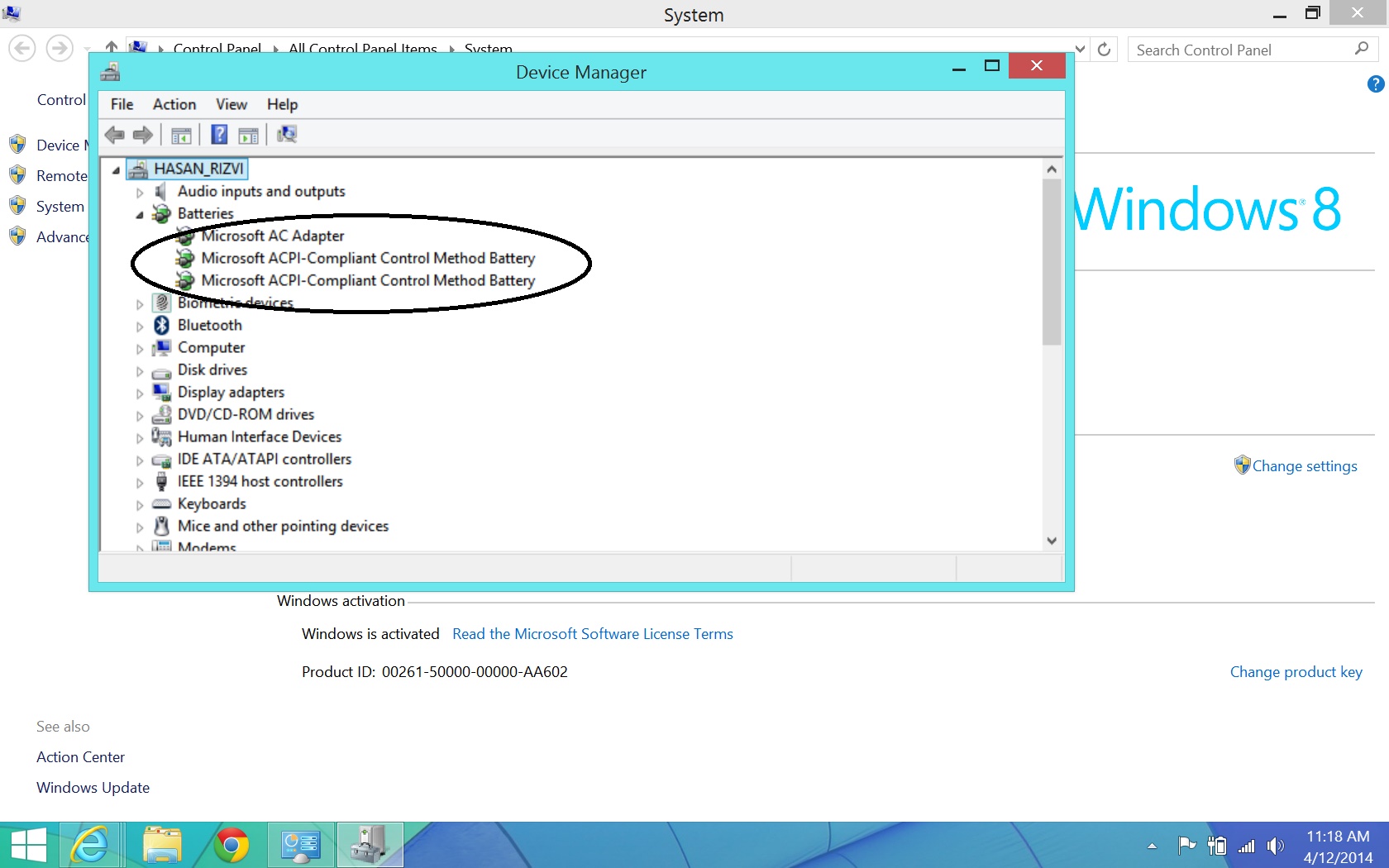Click the Device Manager scroll down arrow
The image size is (1389, 868).
point(1052,541)
